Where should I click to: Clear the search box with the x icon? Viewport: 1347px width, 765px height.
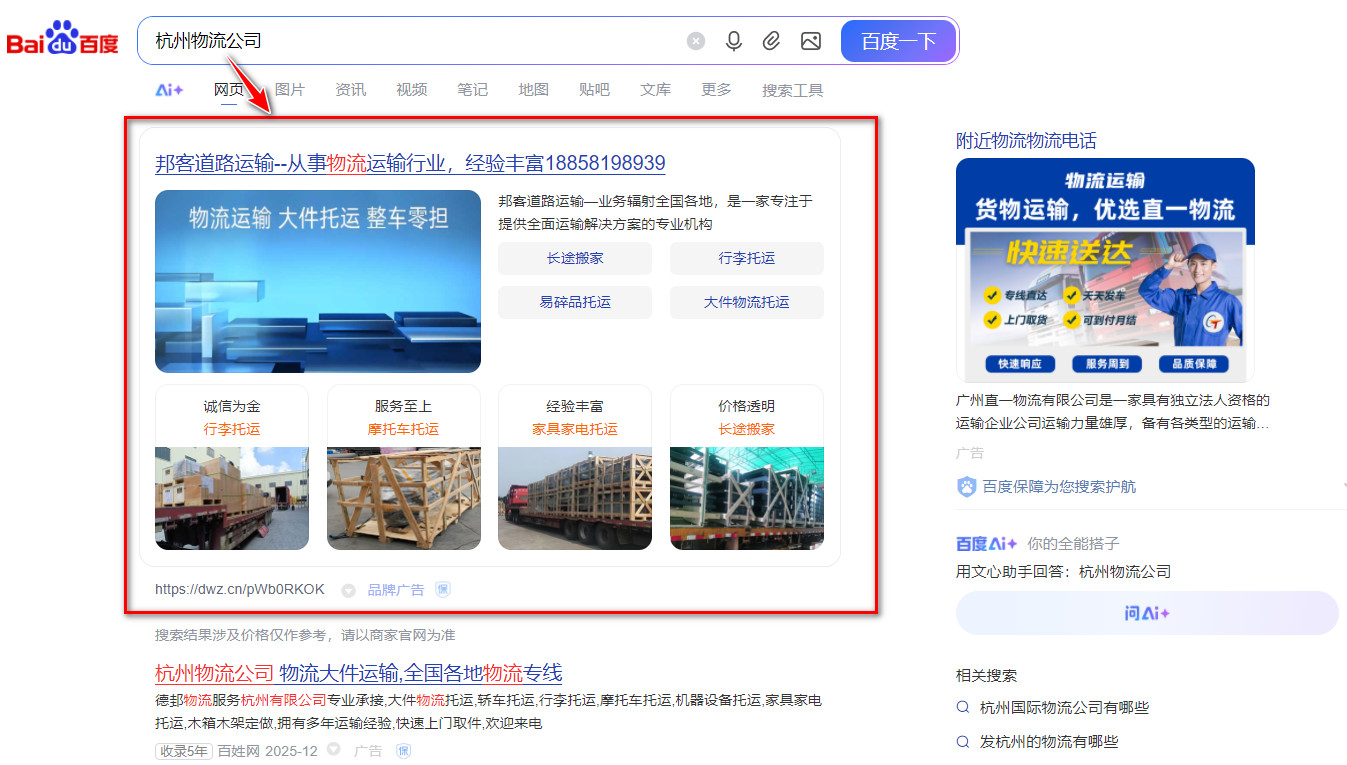[x=695, y=40]
